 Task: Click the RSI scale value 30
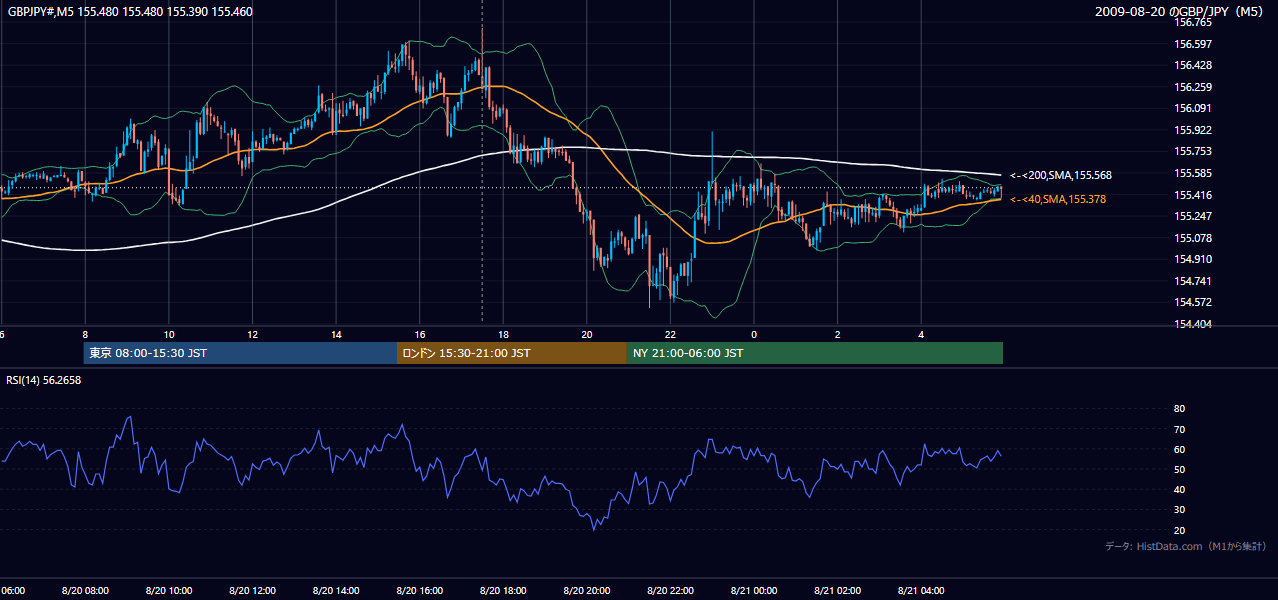1179,510
